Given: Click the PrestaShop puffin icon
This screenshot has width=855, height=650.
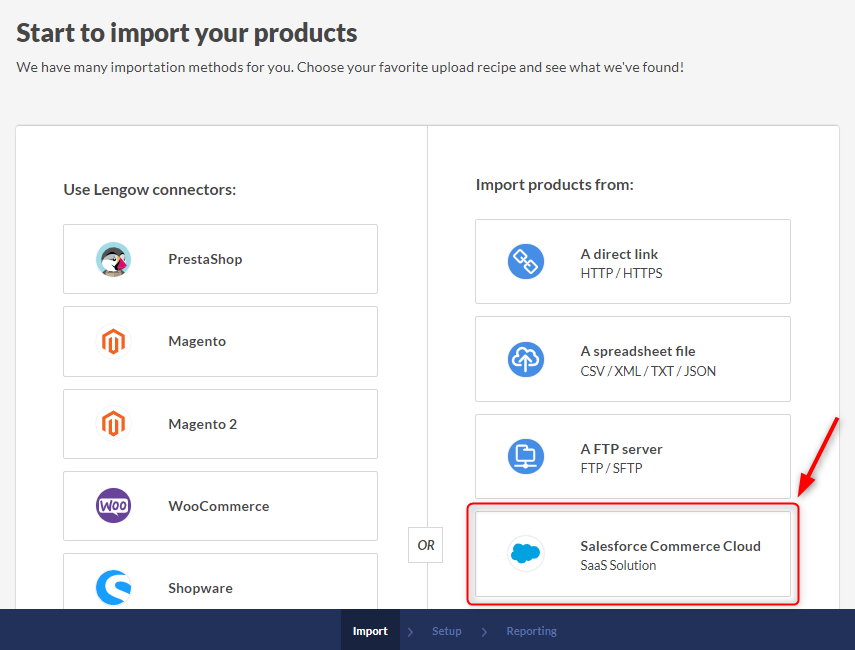Looking at the screenshot, I should click(113, 259).
